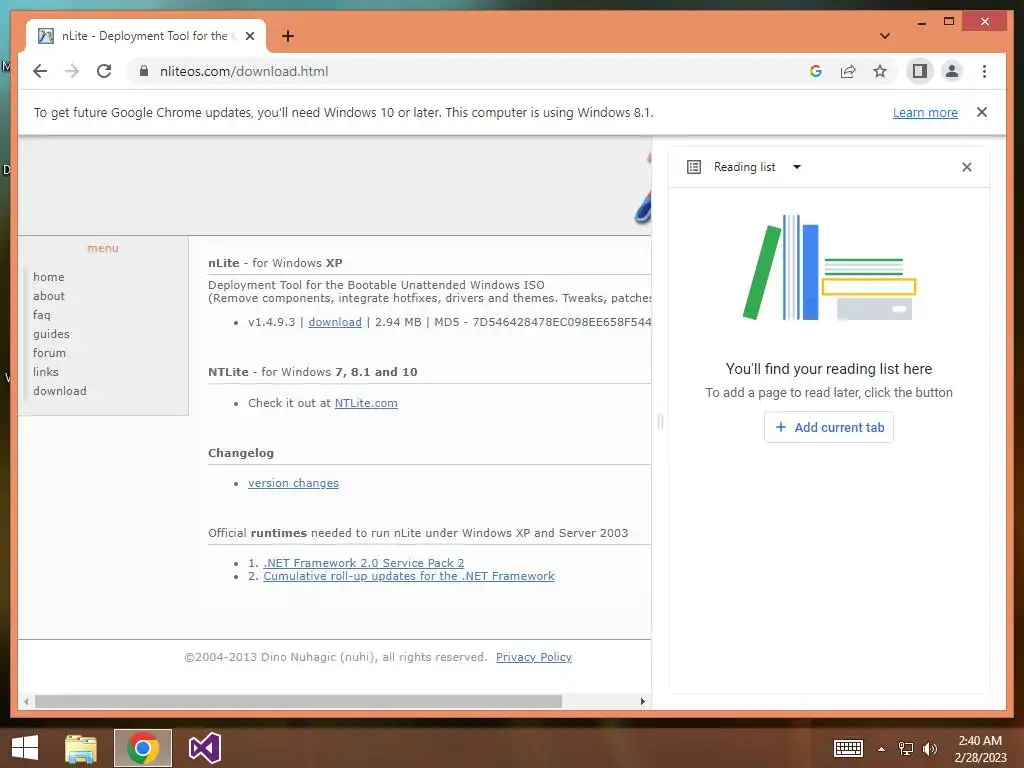The width and height of the screenshot is (1024, 768).
Task: Open the tab search chevron
Action: (885, 36)
